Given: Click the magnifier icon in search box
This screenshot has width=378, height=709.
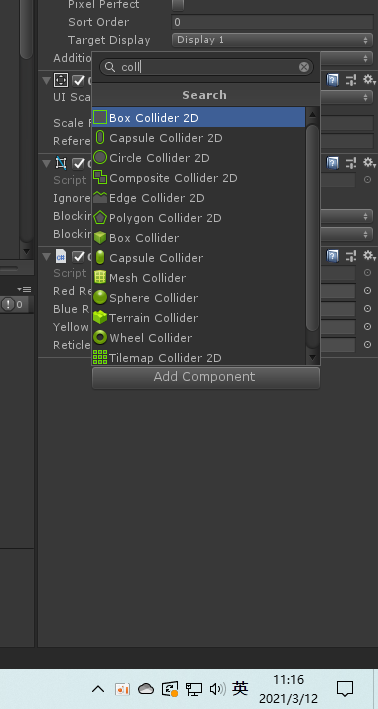Looking at the screenshot, I should [110, 67].
